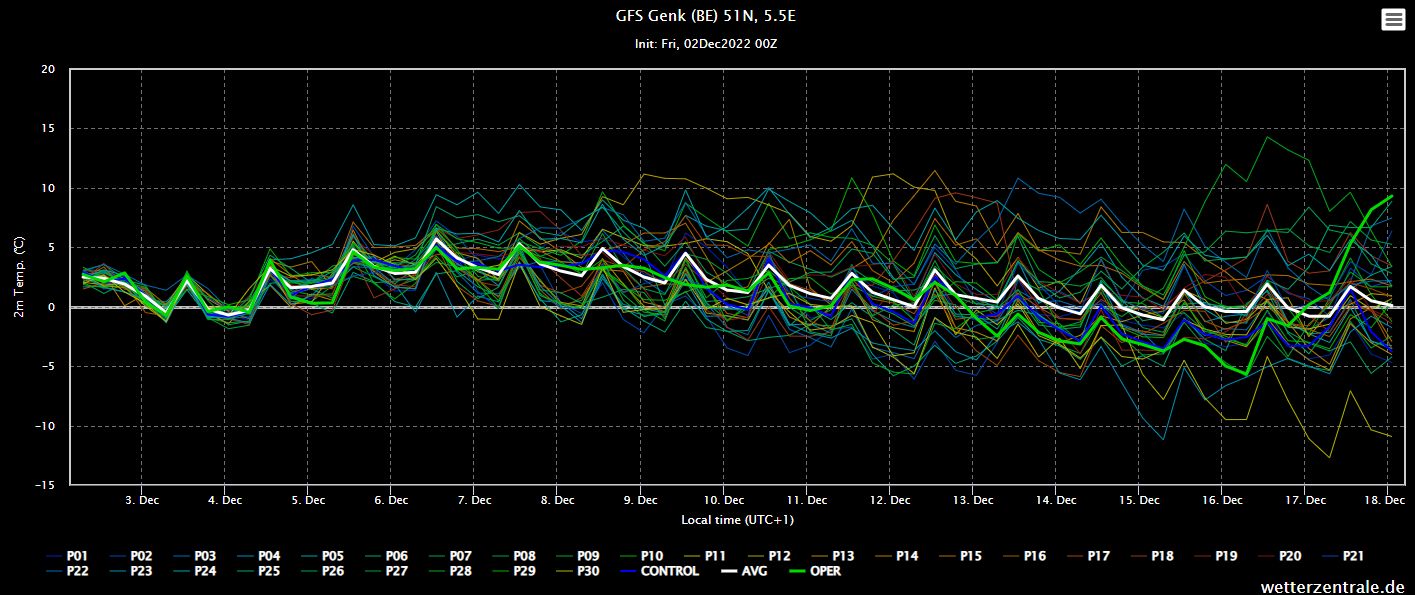Click P19 legend entry
Viewport: 1415px width, 595px height.
coord(1218,556)
